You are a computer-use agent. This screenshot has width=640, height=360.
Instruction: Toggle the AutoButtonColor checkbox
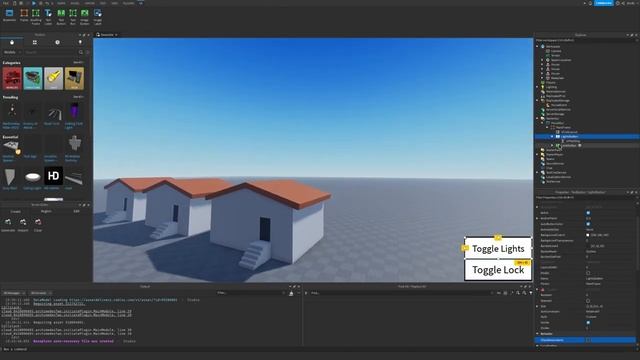[588, 224]
